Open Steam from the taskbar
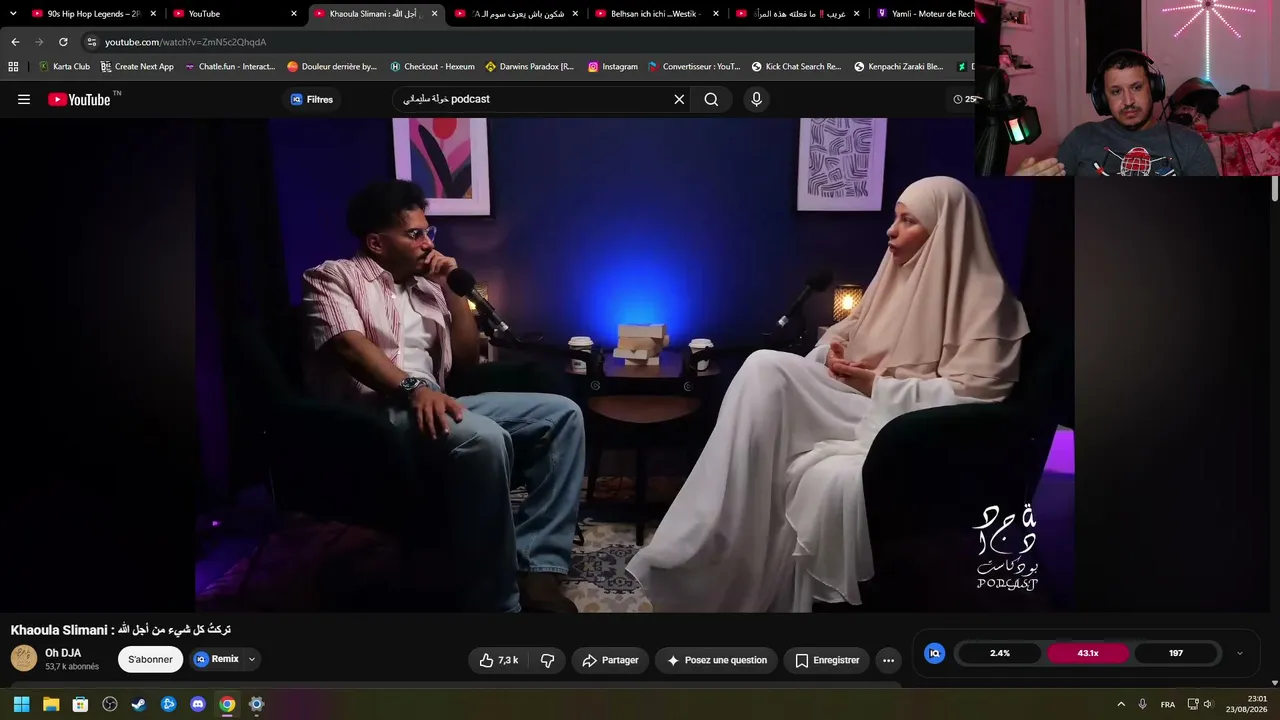The image size is (1280, 720). pyautogui.click(x=139, y=704)
